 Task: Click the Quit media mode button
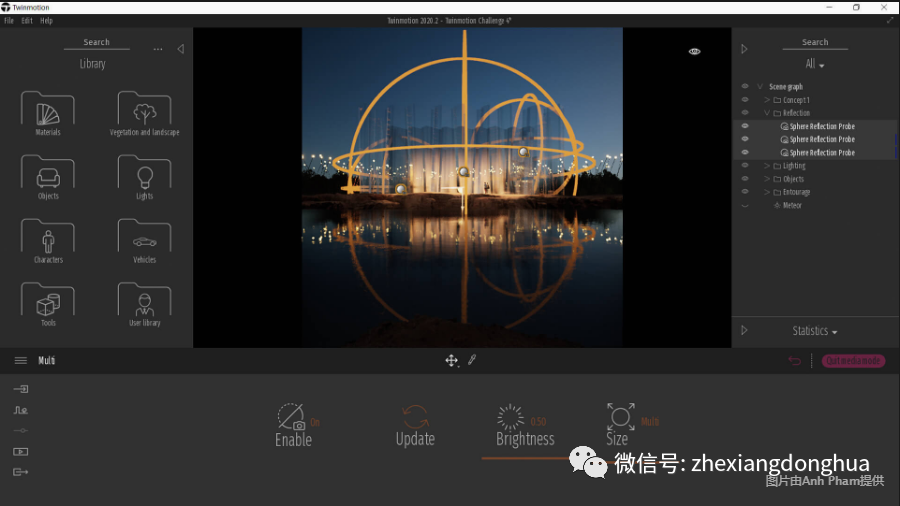tap(854, 361)
